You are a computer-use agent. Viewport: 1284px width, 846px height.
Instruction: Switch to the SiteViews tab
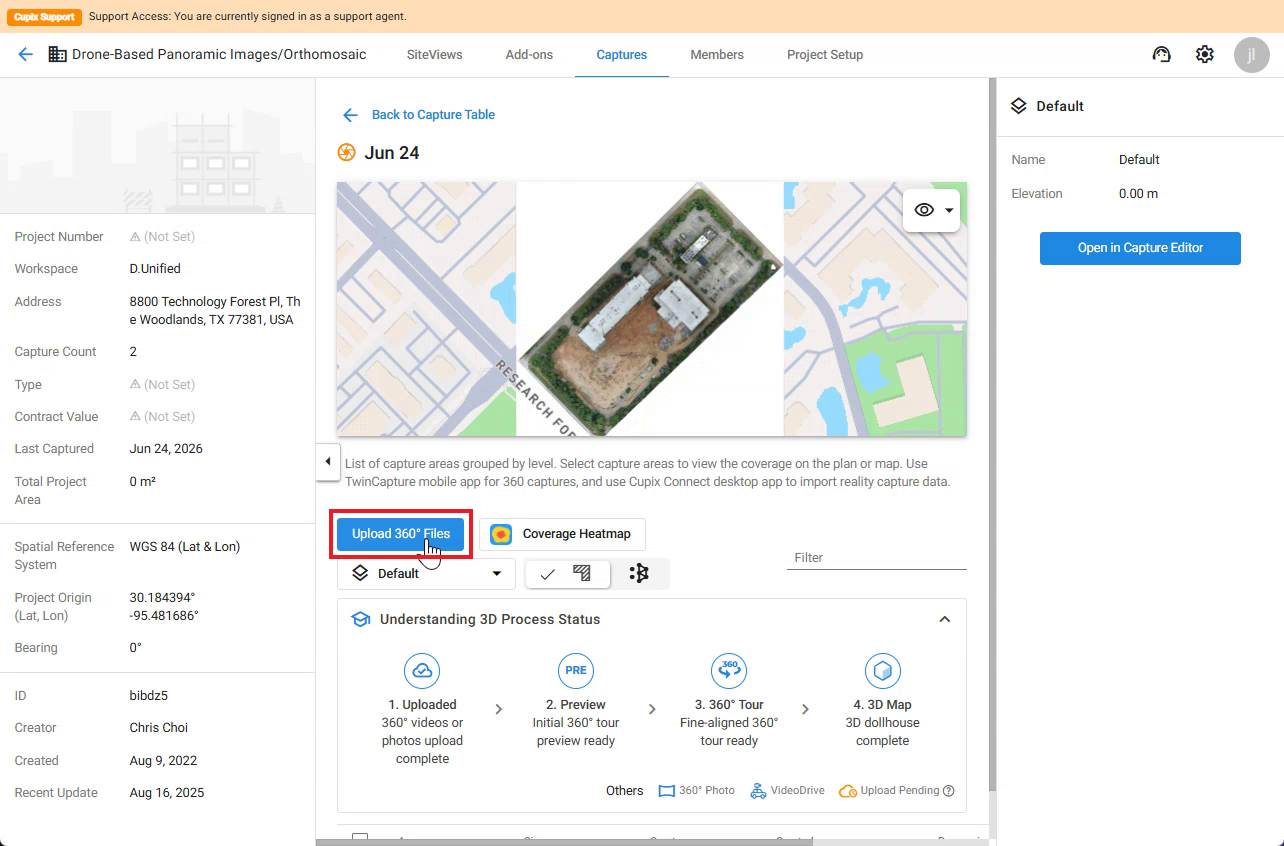434,55
